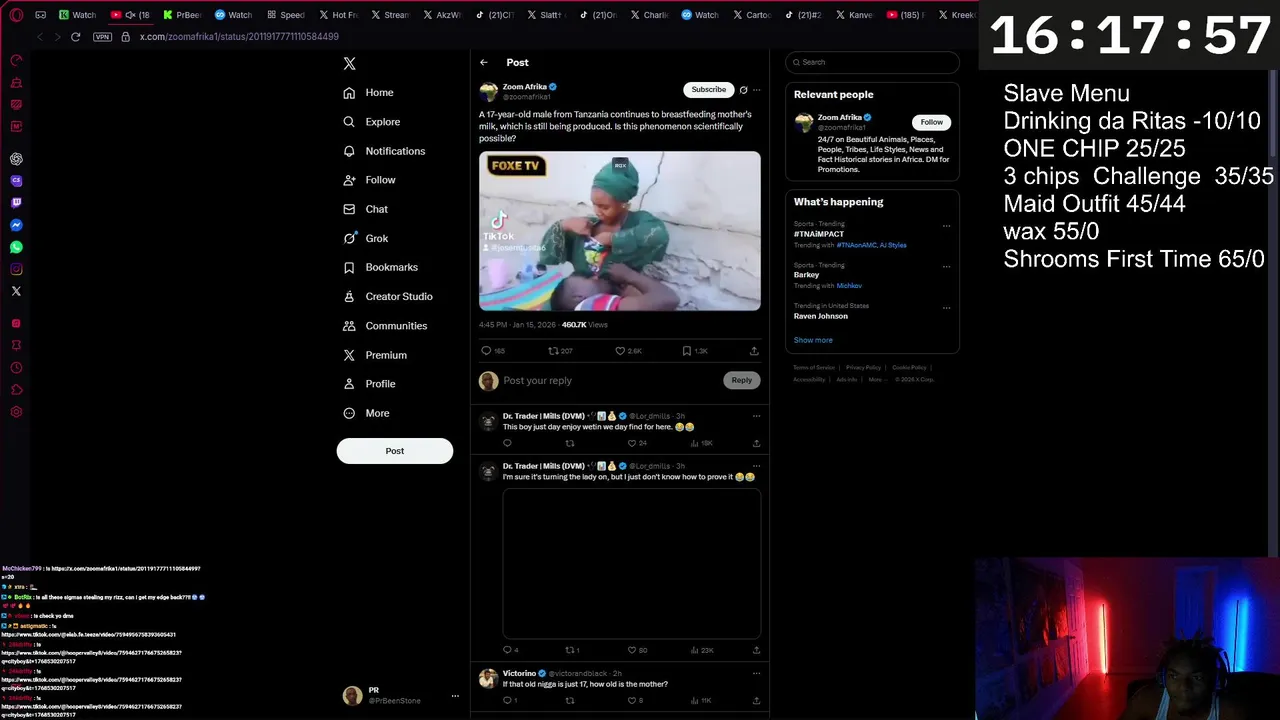Switch to the muted YouTube tab
1280x720 pixels.
pyautogui.click(x=130, y=15)
